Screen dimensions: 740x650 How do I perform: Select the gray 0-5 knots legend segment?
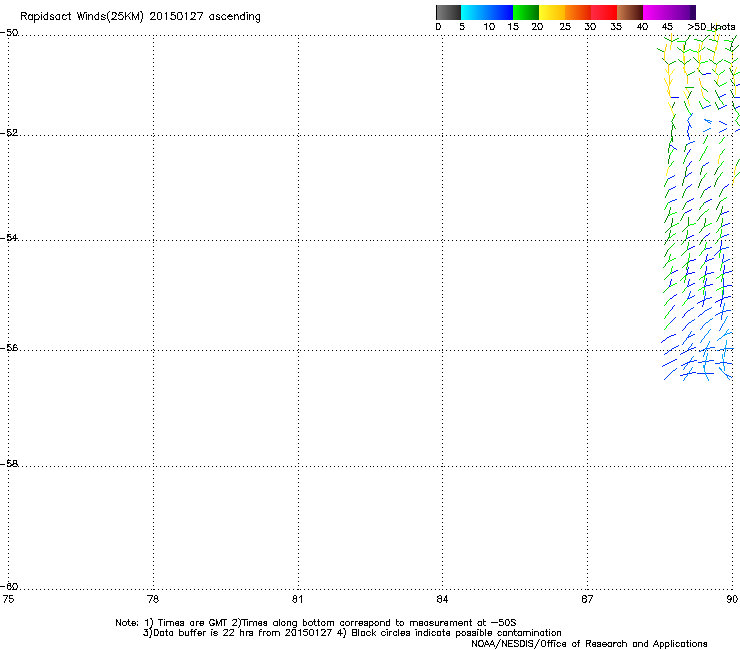tap(448, 12)
